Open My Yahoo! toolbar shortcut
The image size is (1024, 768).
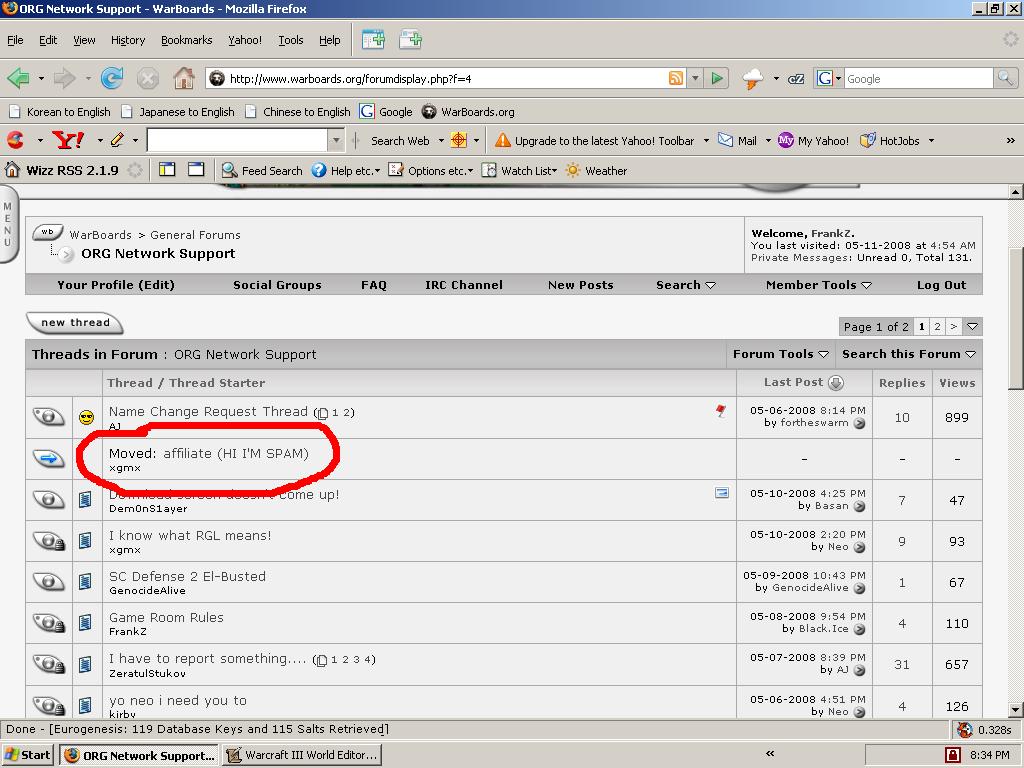coord(813,140)
